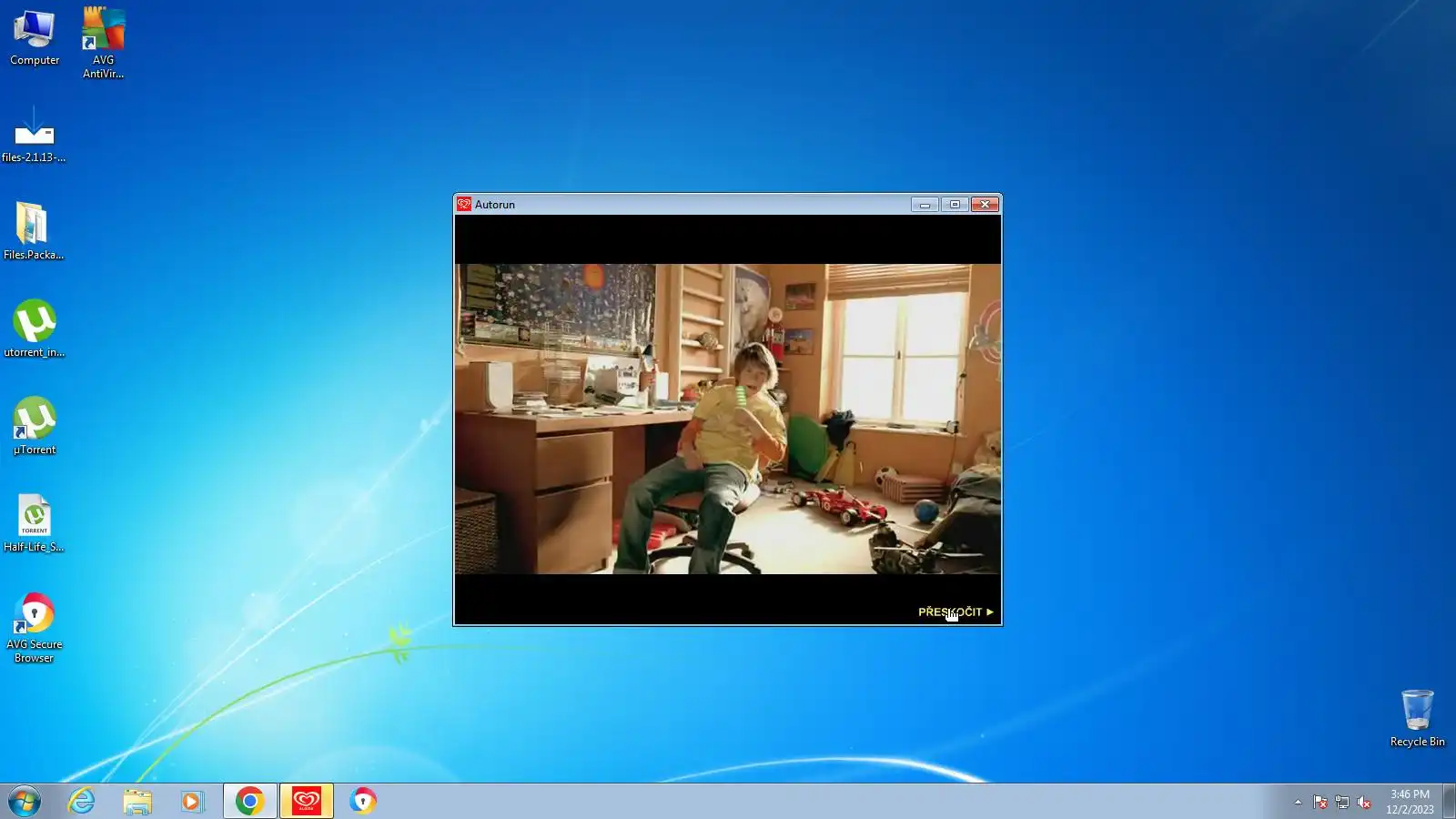
Task: Click the muted volume tray icon
Action: pos(1363,802)
